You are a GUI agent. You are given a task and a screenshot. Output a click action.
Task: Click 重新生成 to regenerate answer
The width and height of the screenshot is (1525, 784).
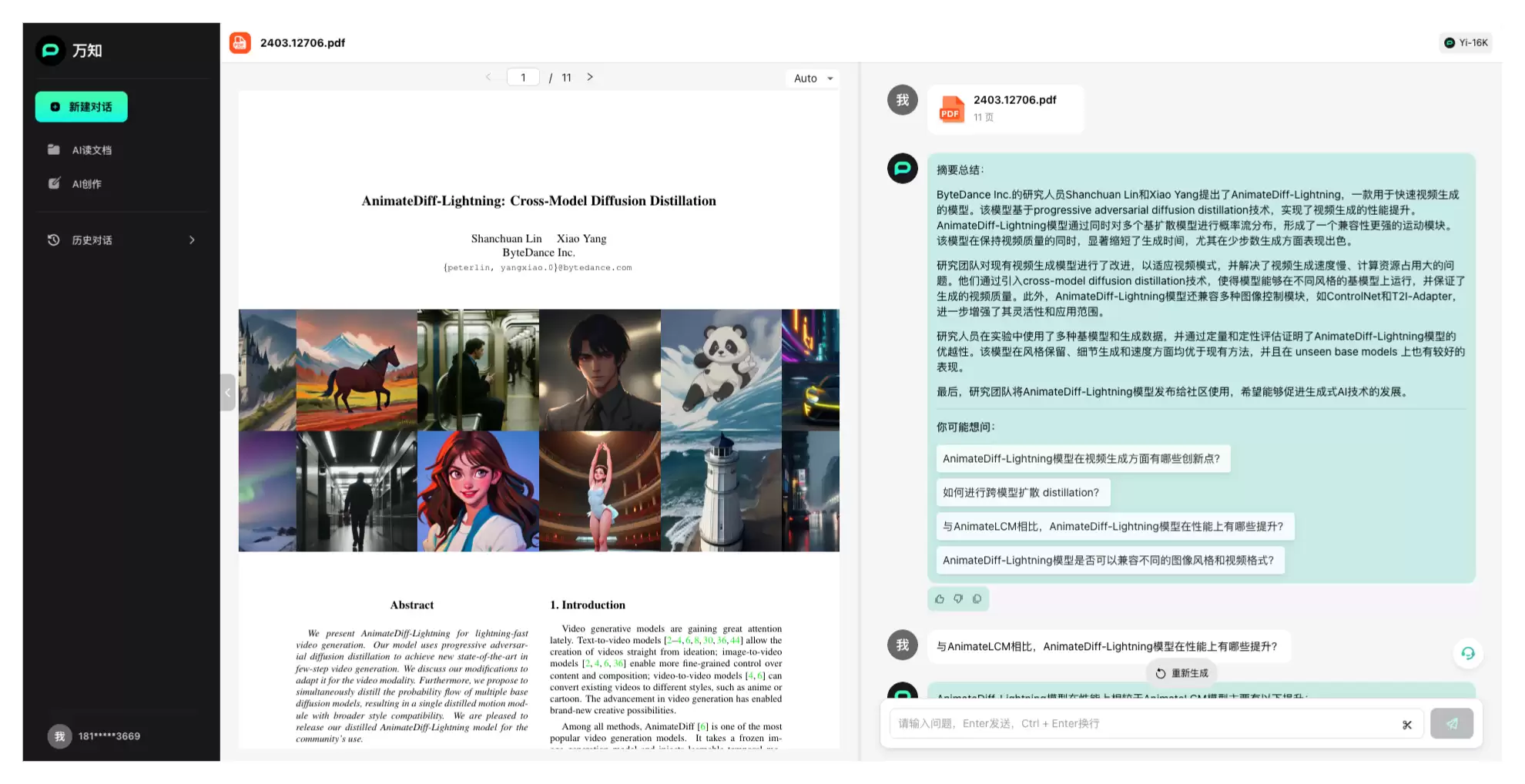click(x=1181, y=673)
